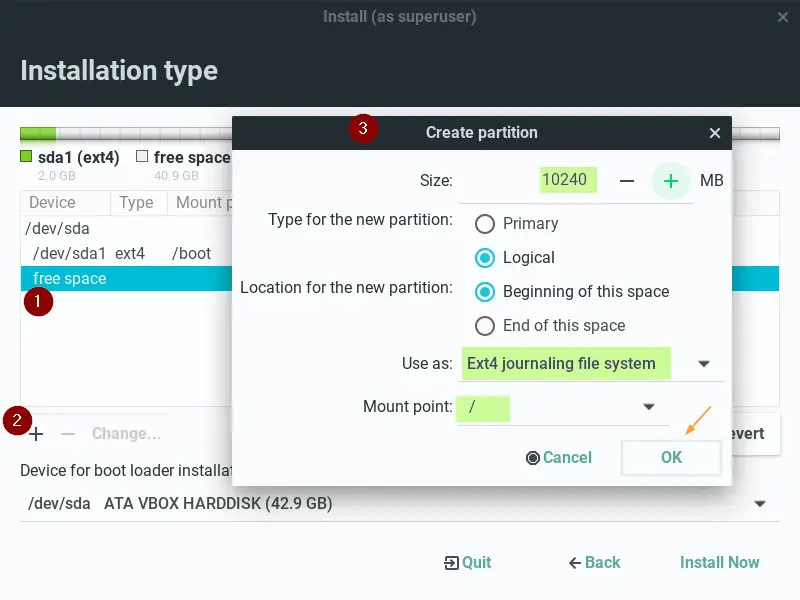Click Install Now
Screen dimensions: 800x600
click(719, 563)
